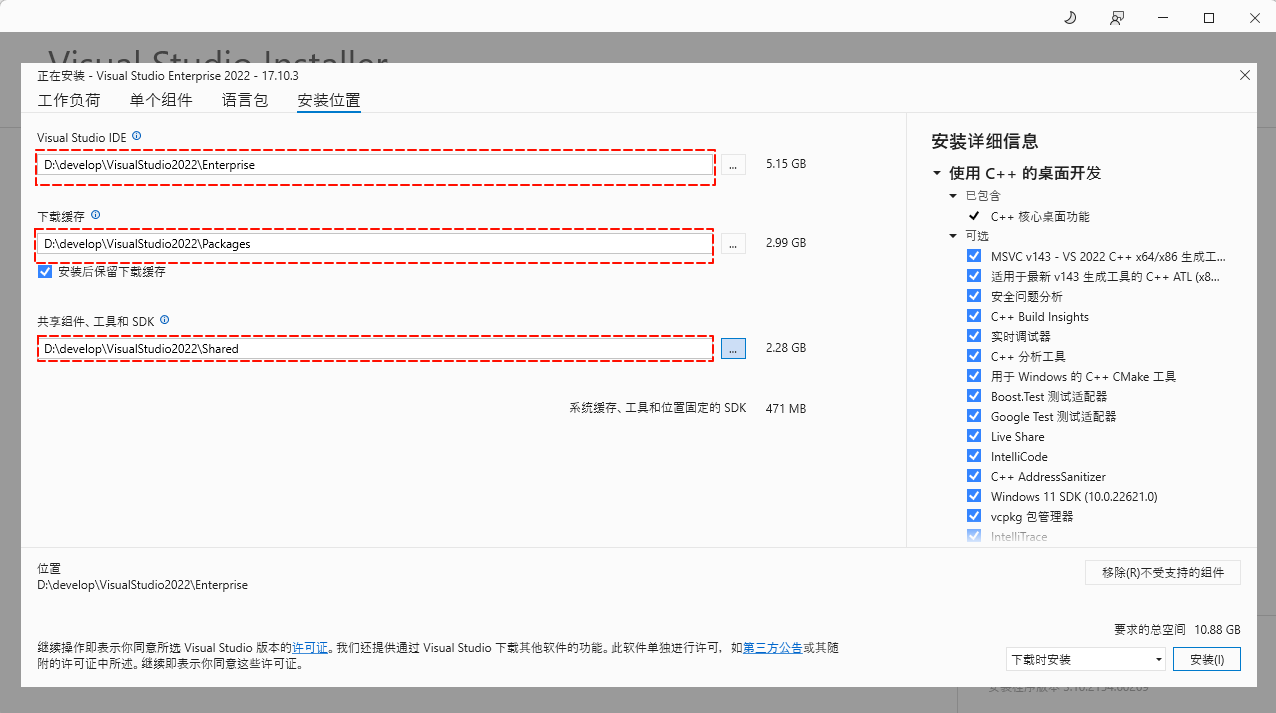This screenshot has height=713, width=1276.
Task: Disable the vcpkg 包管理器 checkbox
Action: click(x=974, y=516)
